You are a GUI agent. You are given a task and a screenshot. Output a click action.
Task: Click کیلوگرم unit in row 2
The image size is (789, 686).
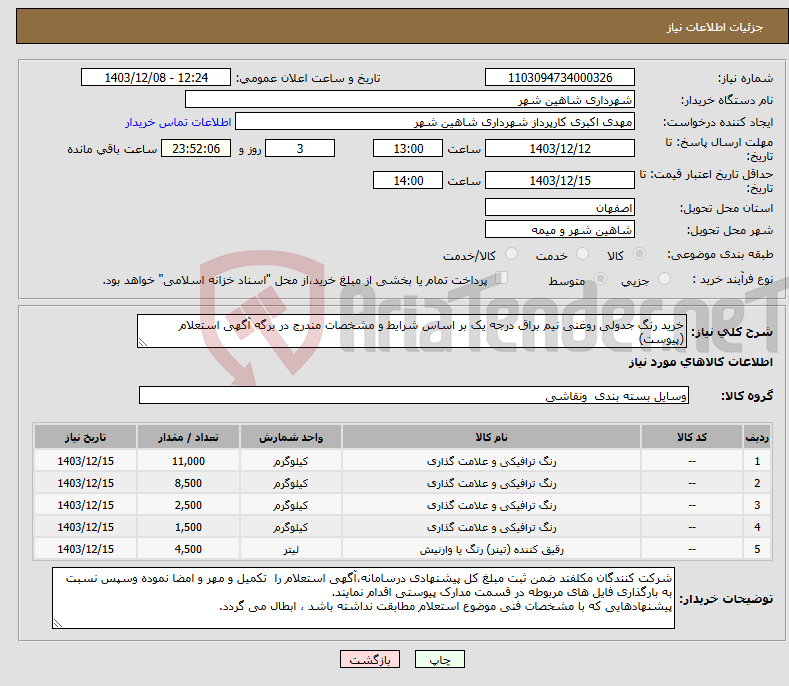[291, 483]
